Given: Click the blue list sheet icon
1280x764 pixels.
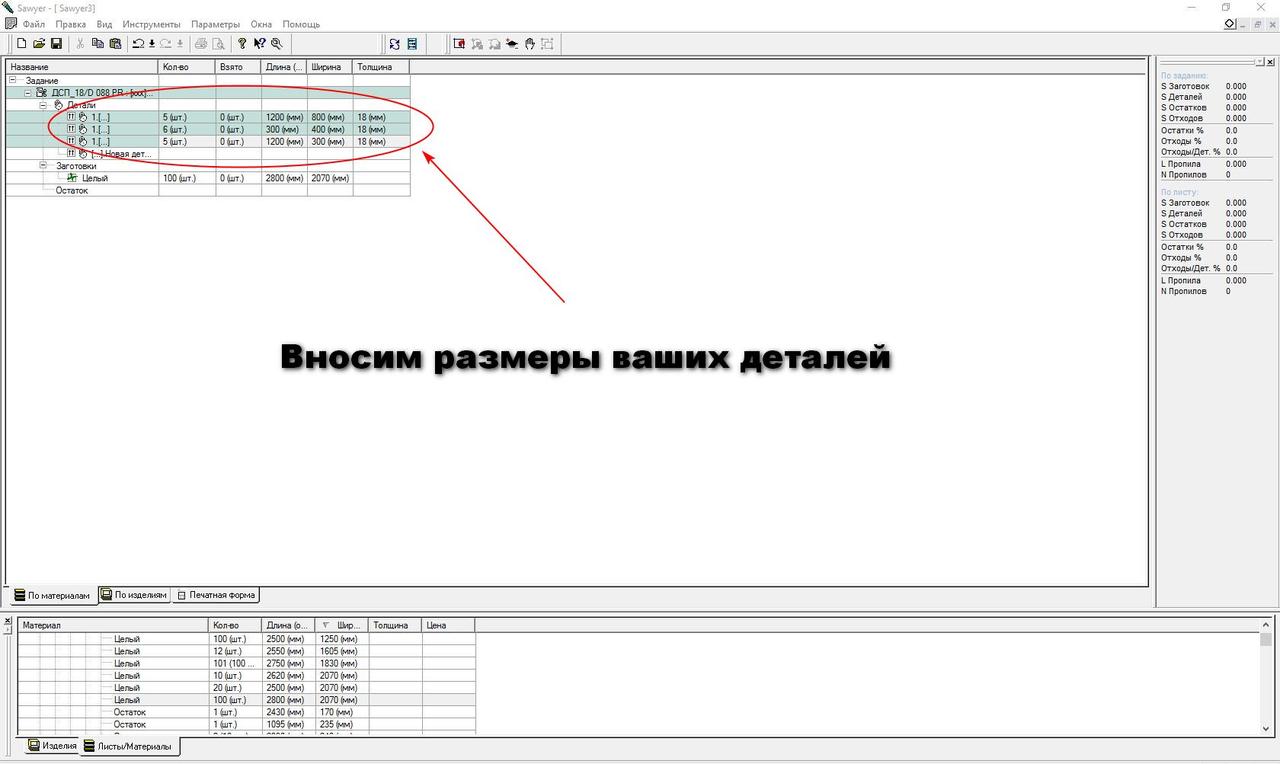Looking at the screenshot, I should tap(412, 44).
